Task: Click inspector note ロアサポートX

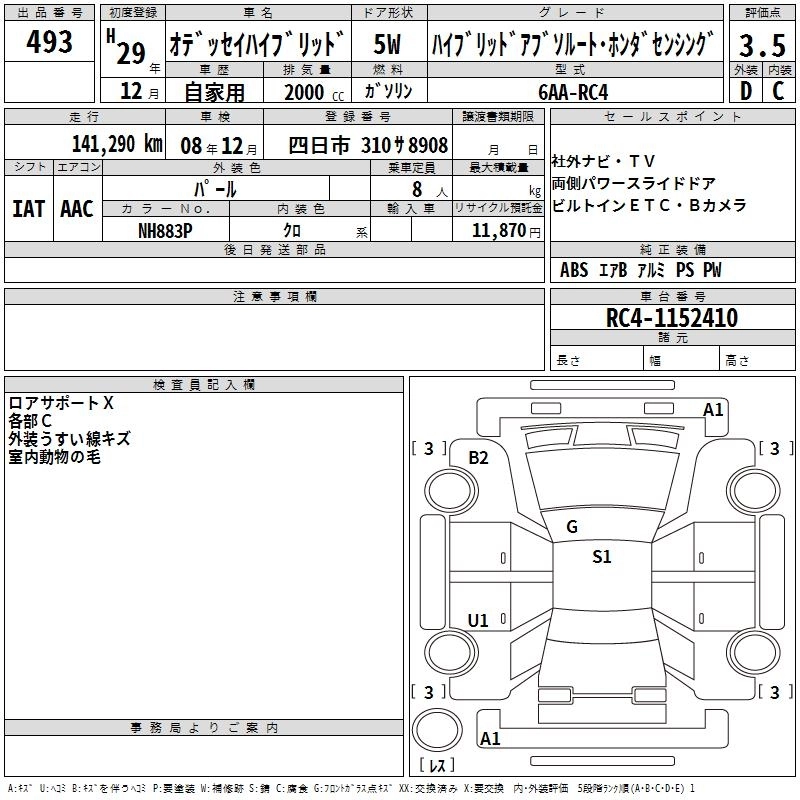Action: pyautogui.click(x=61, y=403)
